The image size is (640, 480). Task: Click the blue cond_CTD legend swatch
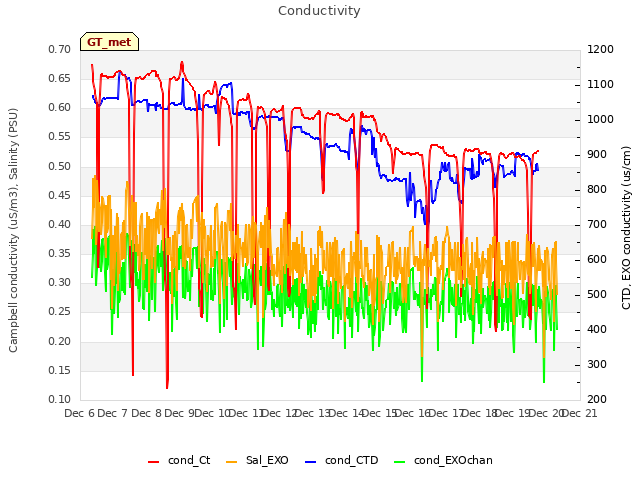(x=311, y=461)
